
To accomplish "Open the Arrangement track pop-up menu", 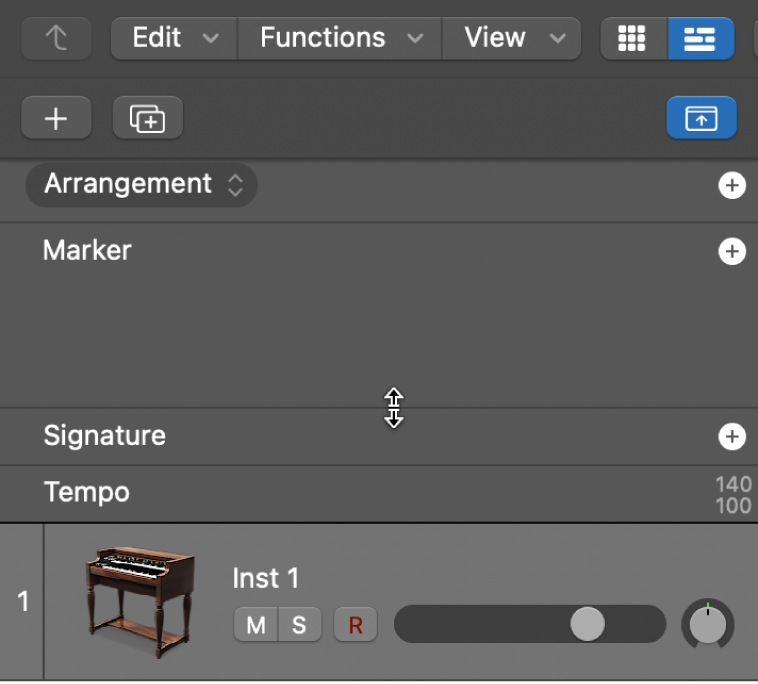I will (141, 185).
